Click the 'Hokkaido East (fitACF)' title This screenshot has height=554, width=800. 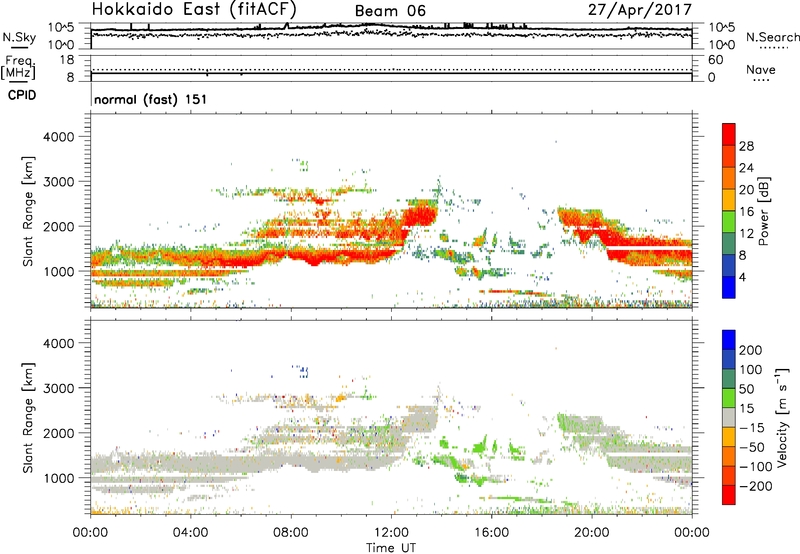(x=193, y=9)
